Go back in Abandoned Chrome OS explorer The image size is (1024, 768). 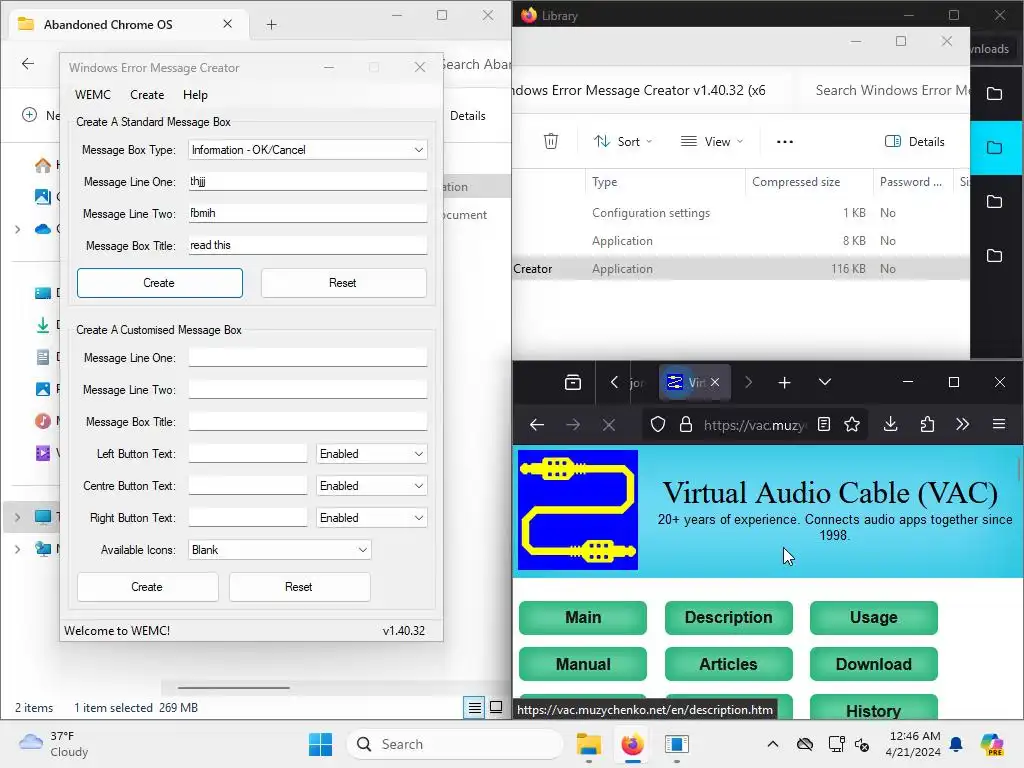coord(27,63)
